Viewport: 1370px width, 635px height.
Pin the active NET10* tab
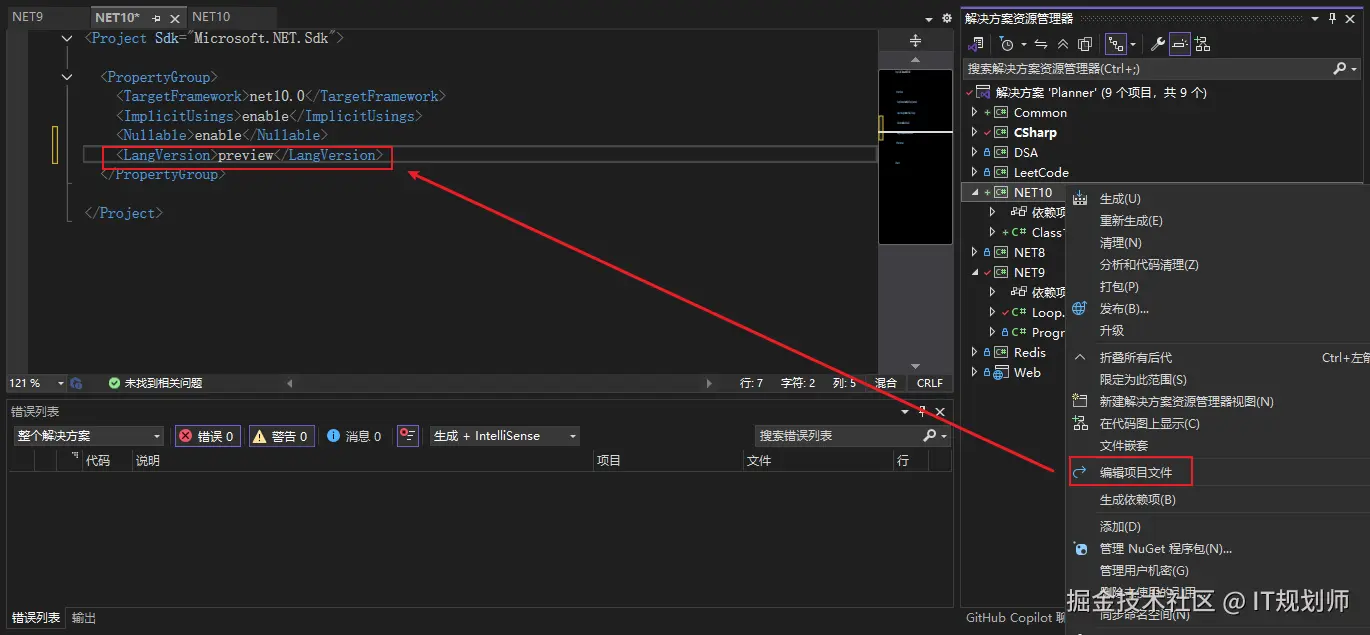[x=157, y=19]
